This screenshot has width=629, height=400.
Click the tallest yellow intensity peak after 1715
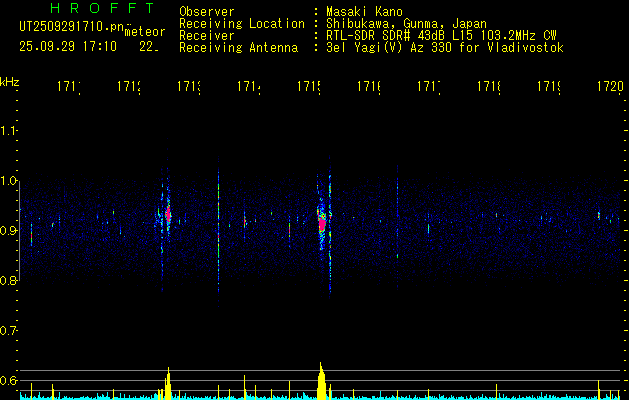click(x=321, y=381)
